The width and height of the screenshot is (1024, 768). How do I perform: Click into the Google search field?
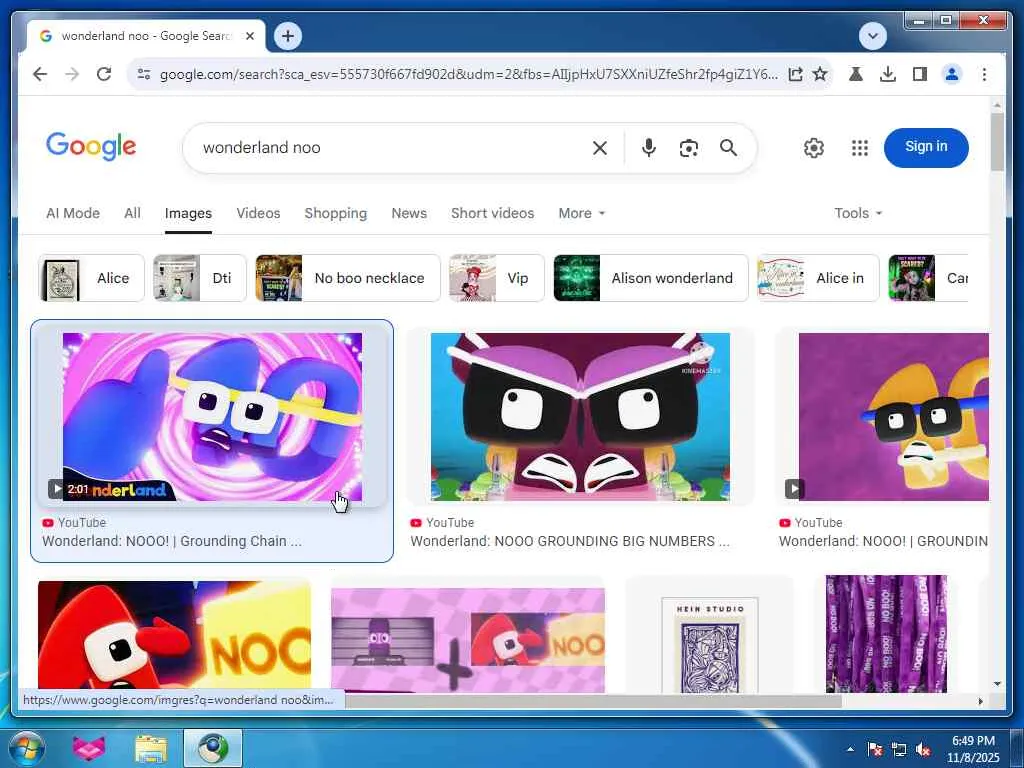(392, 148)
